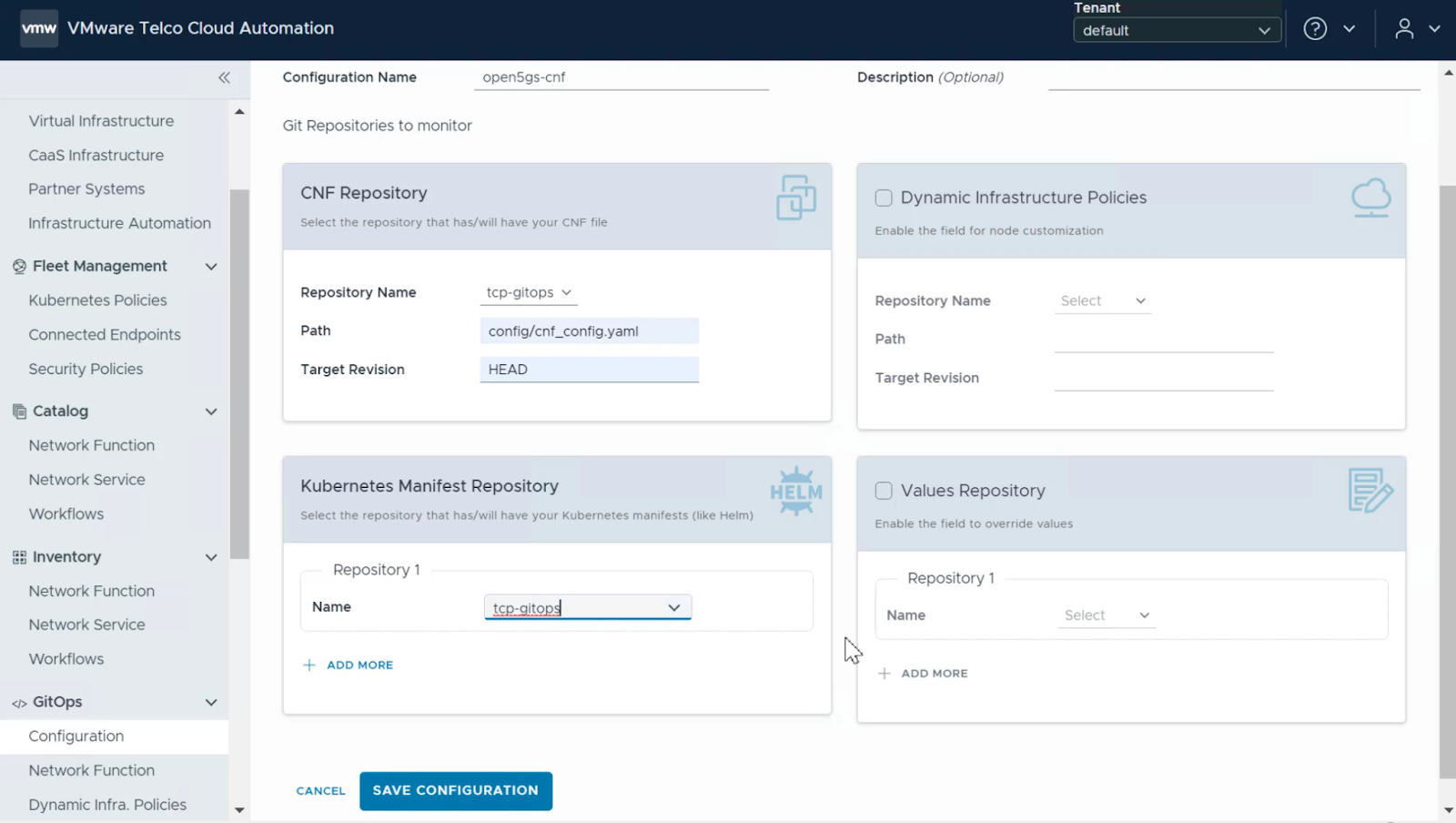The image size is (1456, 823).
Task: Click the cloud icon in Dynamic Infrastructure
Action: pyautogui.click(x=1370, y=198)
